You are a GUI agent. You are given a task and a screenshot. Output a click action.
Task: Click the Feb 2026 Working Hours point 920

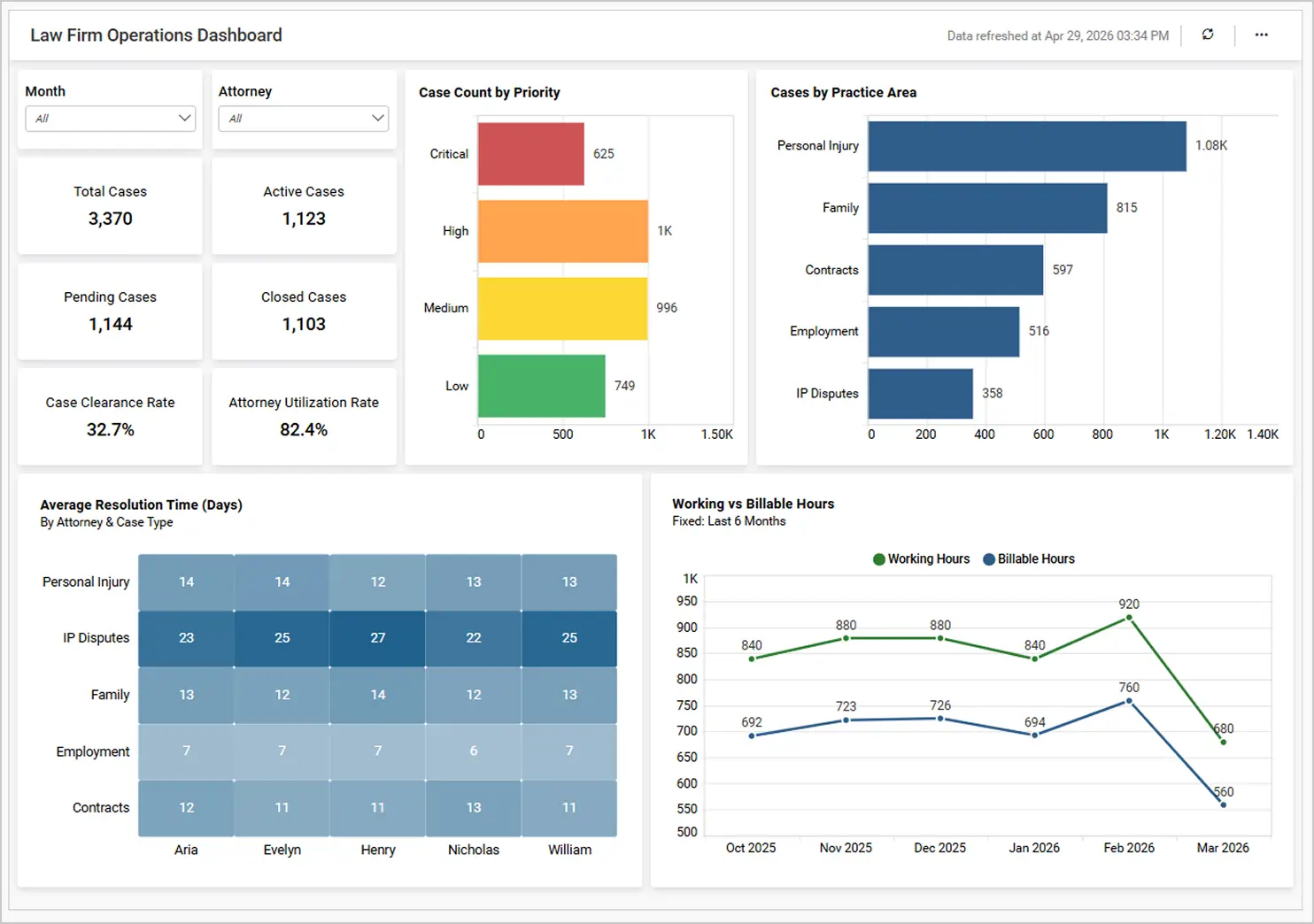point(1129,618)
